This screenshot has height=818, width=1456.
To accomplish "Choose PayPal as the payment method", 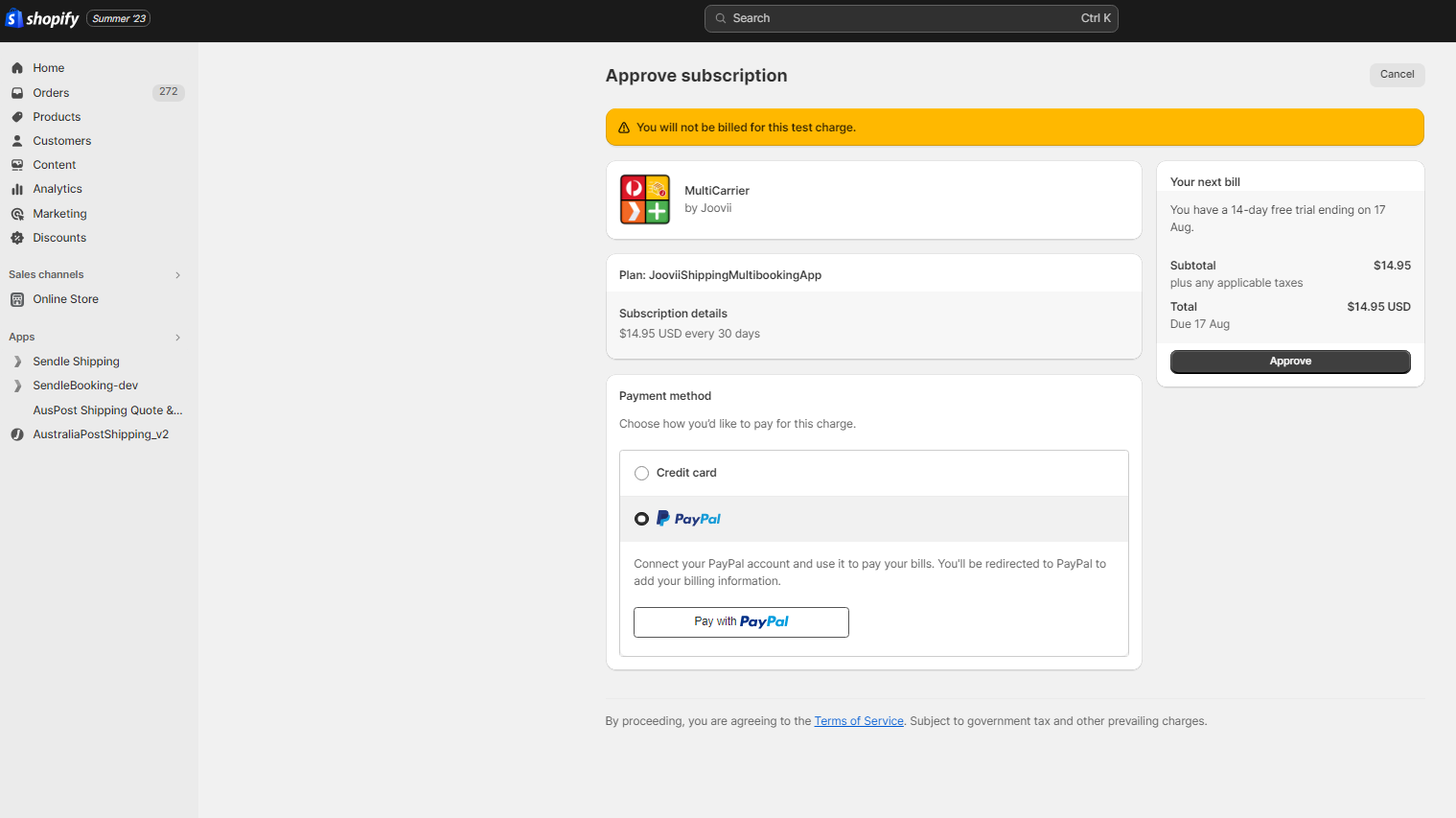I will 641,518.
